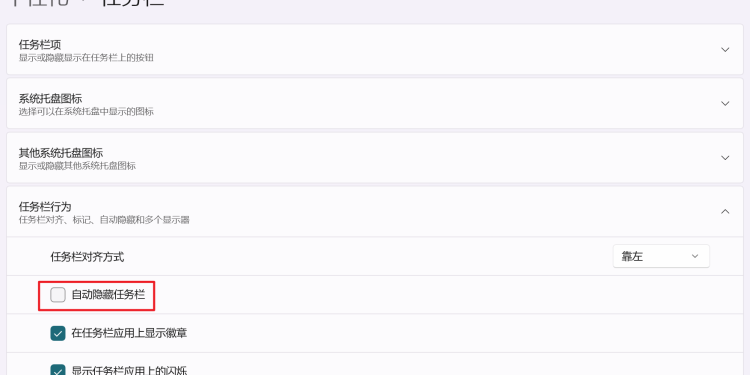Click the 自动隐藏任务栏 label text
Screen dimensions: 750x375
coord(108,295)
